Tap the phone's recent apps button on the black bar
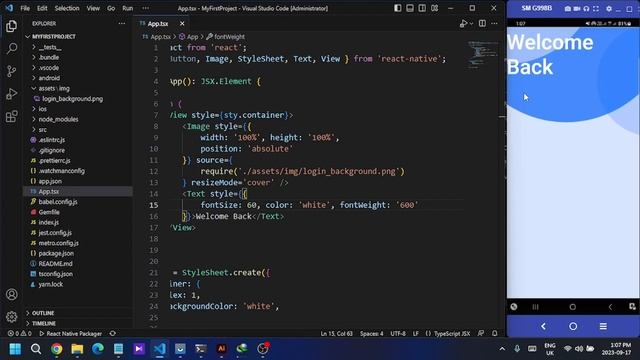The image size is (640, 360). [x=535, y=307]
